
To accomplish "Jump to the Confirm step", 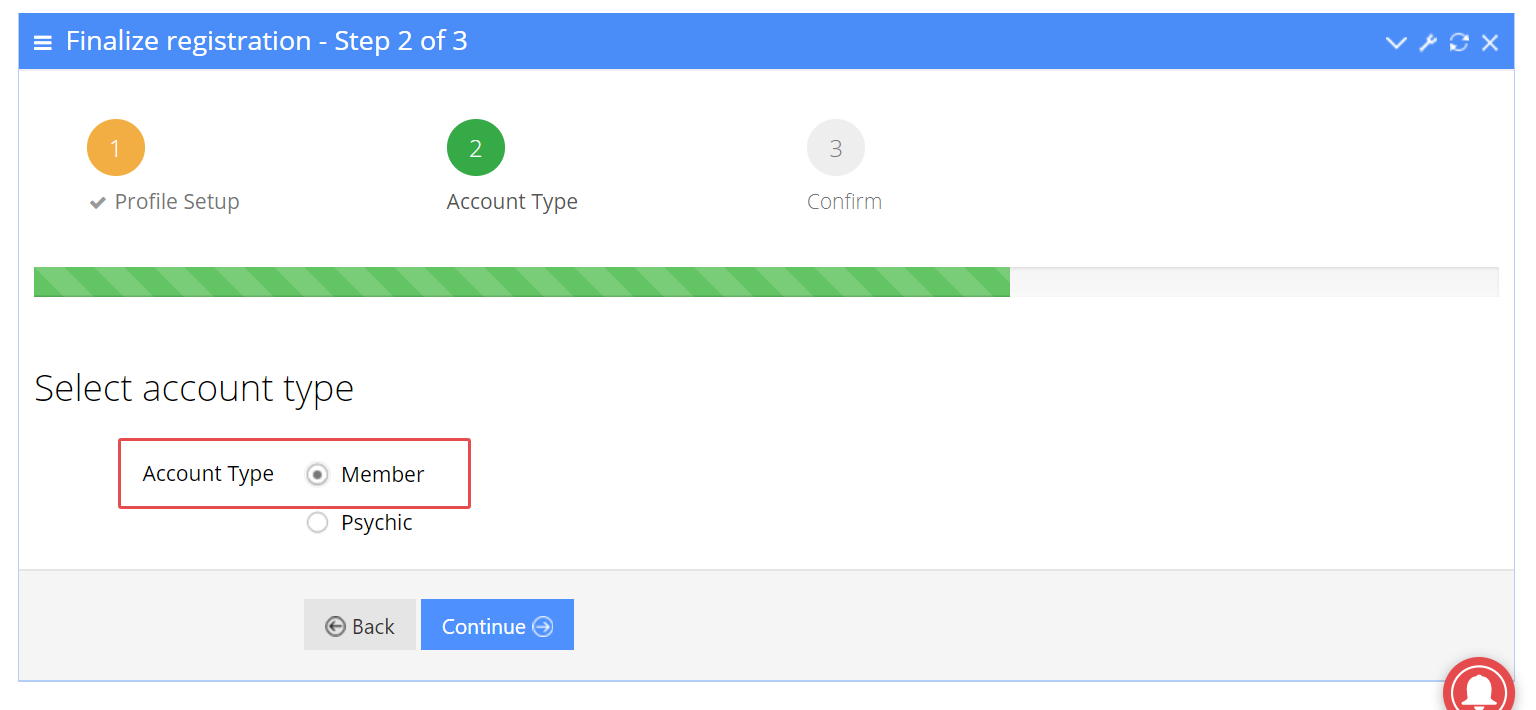I will tap(844, 202).
